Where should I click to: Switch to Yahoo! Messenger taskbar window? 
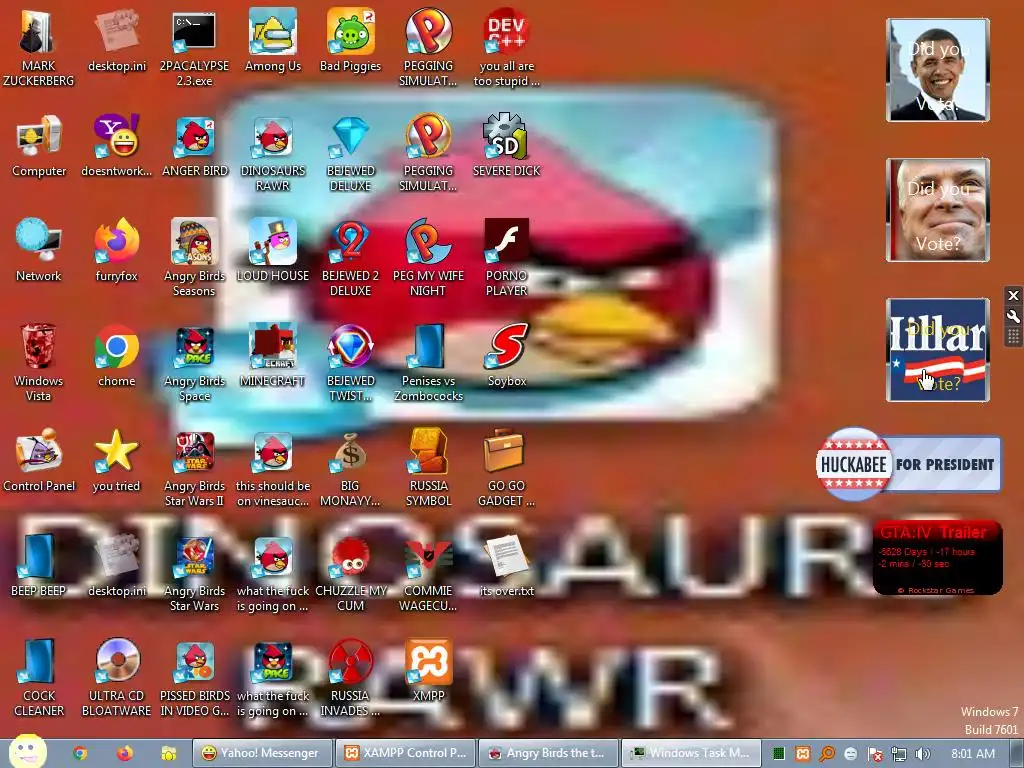click(x=263, y=753)
